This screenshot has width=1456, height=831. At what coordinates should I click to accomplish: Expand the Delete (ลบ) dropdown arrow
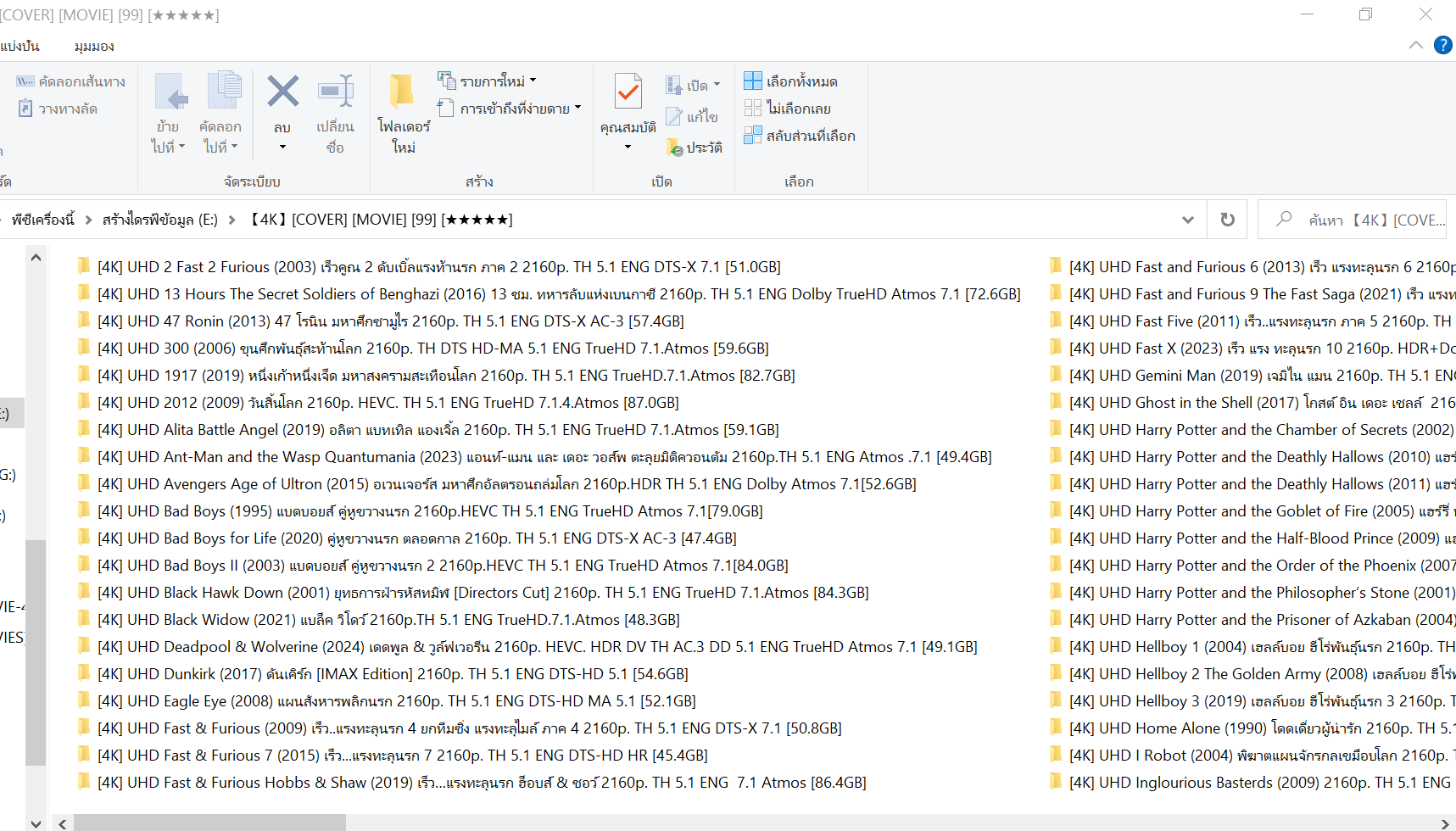click(x=282, y=147)
